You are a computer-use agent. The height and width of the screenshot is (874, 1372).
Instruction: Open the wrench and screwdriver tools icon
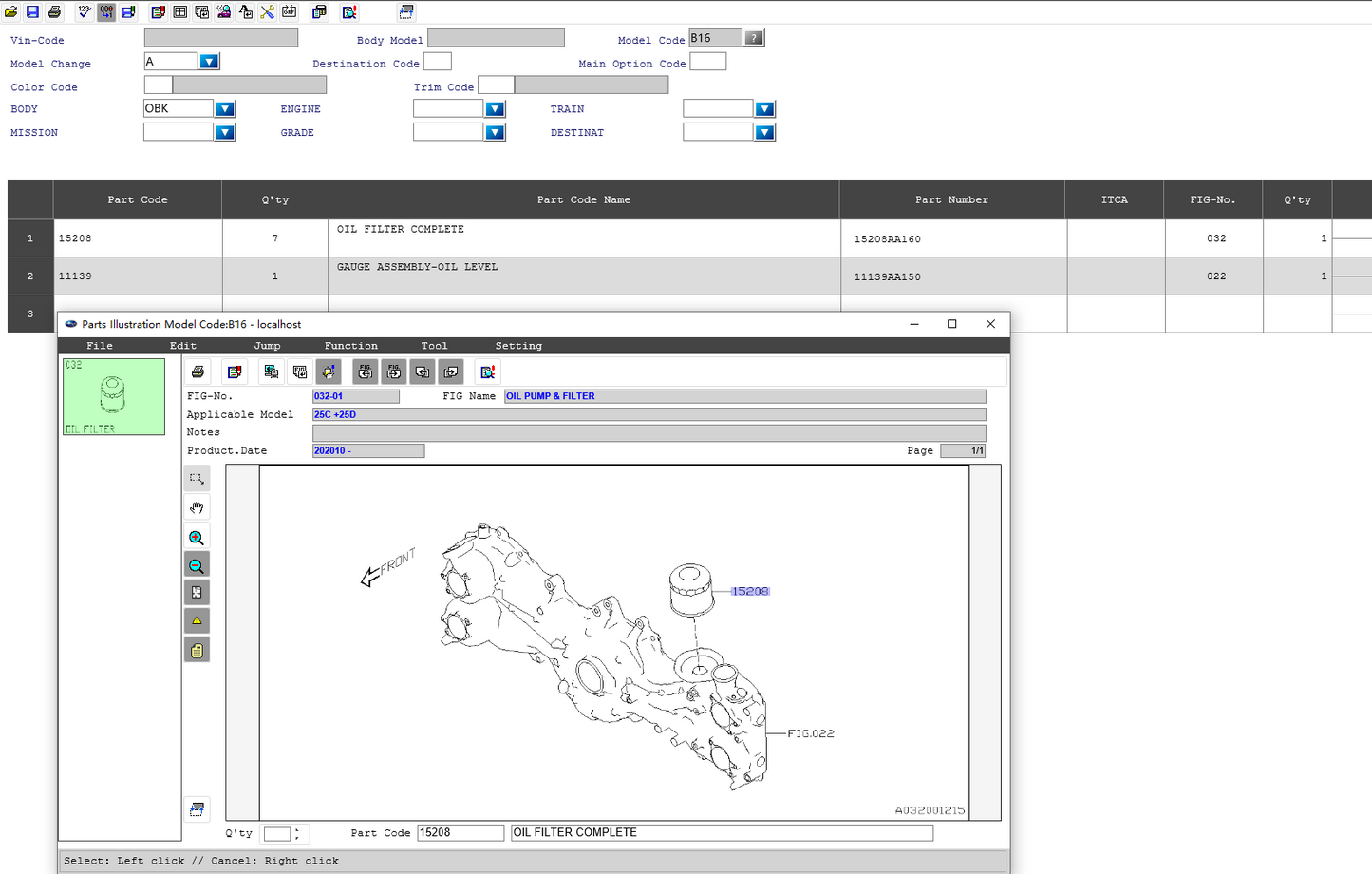click(267, 11)
